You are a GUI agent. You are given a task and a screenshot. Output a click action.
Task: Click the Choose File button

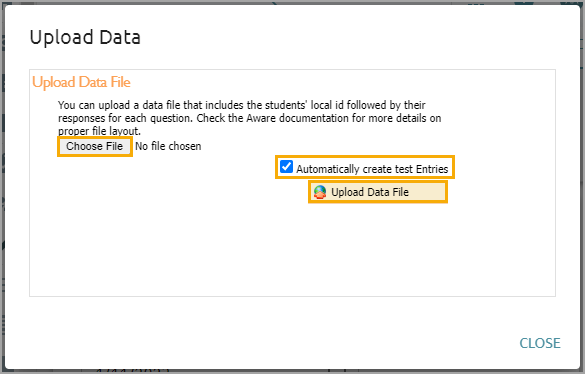click(x=94, y=146)
